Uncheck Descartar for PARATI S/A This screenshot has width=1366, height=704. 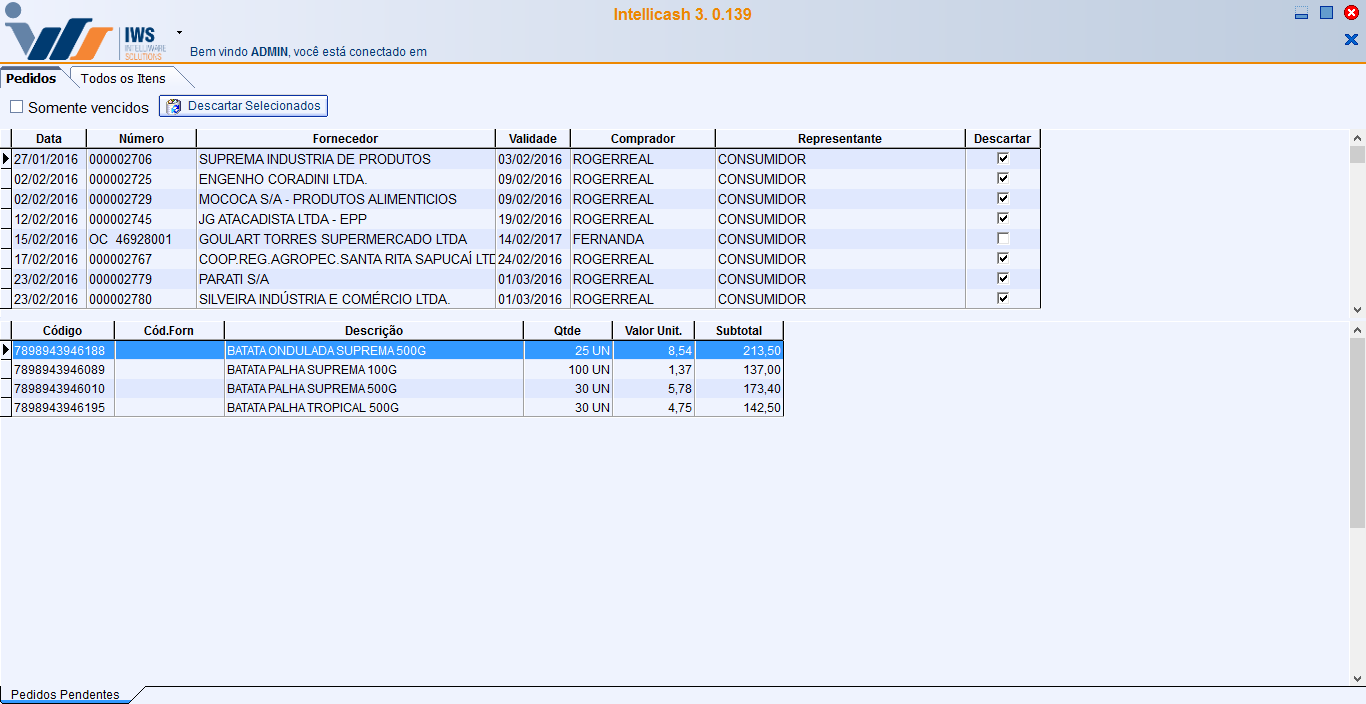click(x=1003, y=279)
